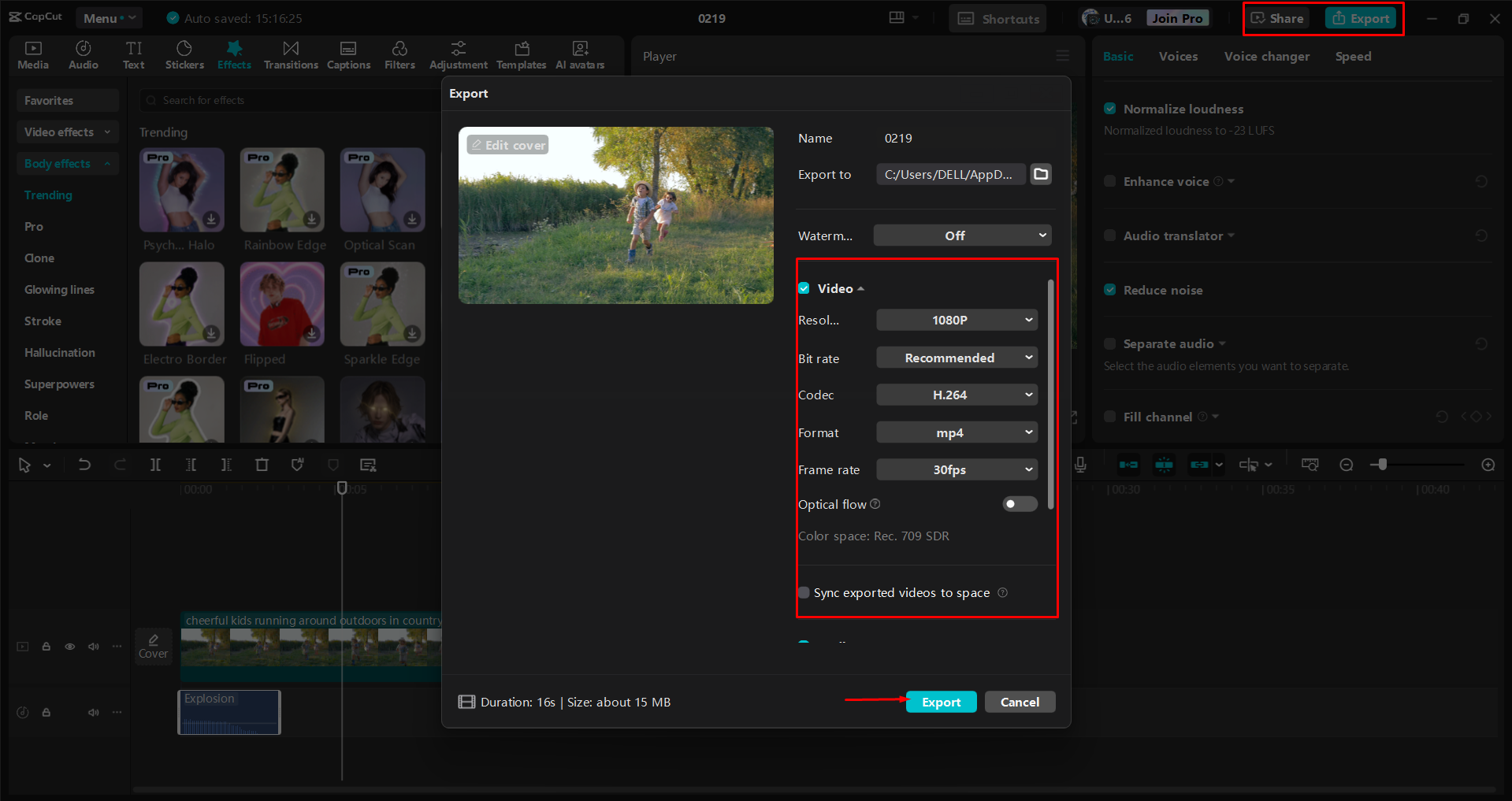Image resolution: width=1512 pixels, height=801 pixels.
Task: Click the Search for effects field
Action: 290,100
